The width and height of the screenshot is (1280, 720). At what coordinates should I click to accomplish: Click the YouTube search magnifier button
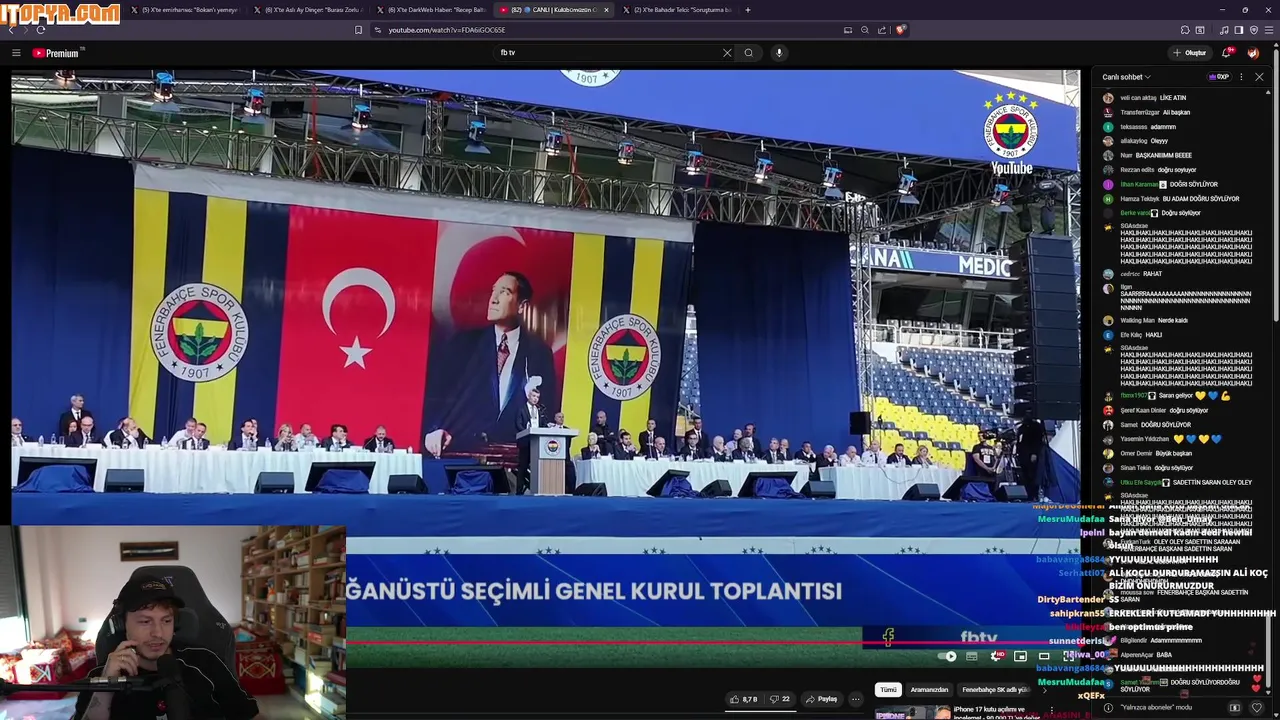click(748, 53)
